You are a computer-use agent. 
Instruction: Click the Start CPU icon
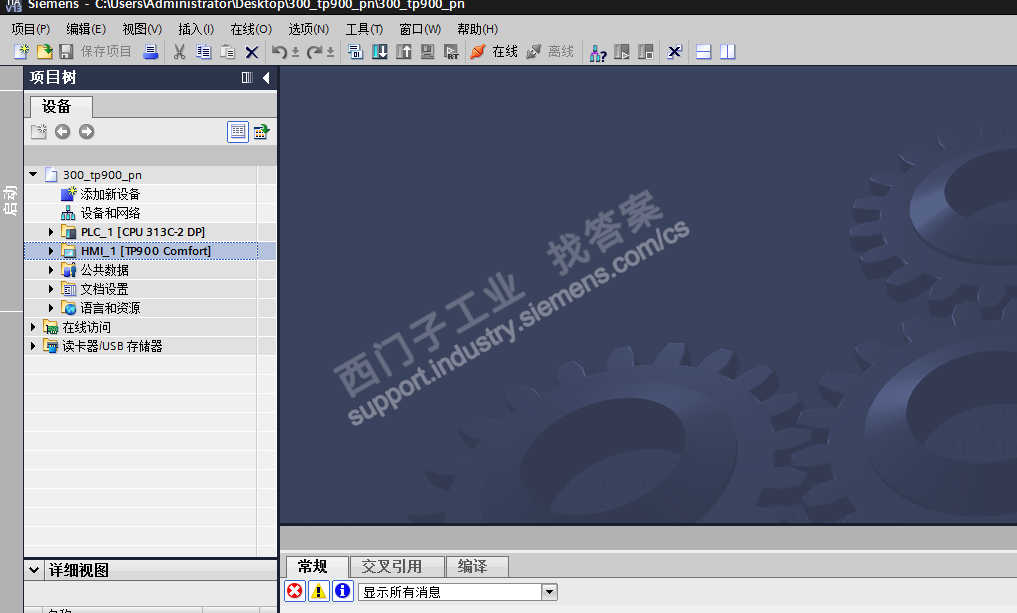tap(621, 51)
